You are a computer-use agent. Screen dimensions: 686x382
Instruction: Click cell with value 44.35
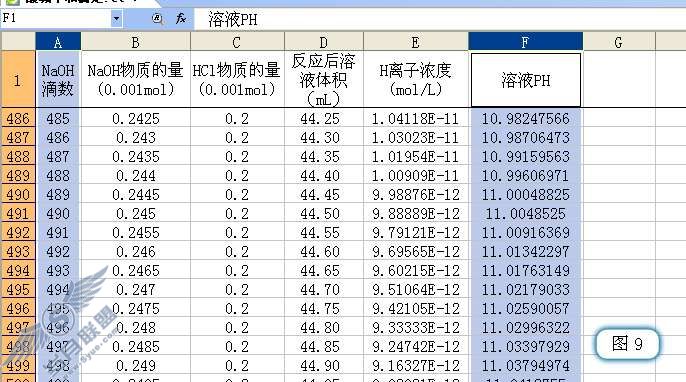pos(324,156)
